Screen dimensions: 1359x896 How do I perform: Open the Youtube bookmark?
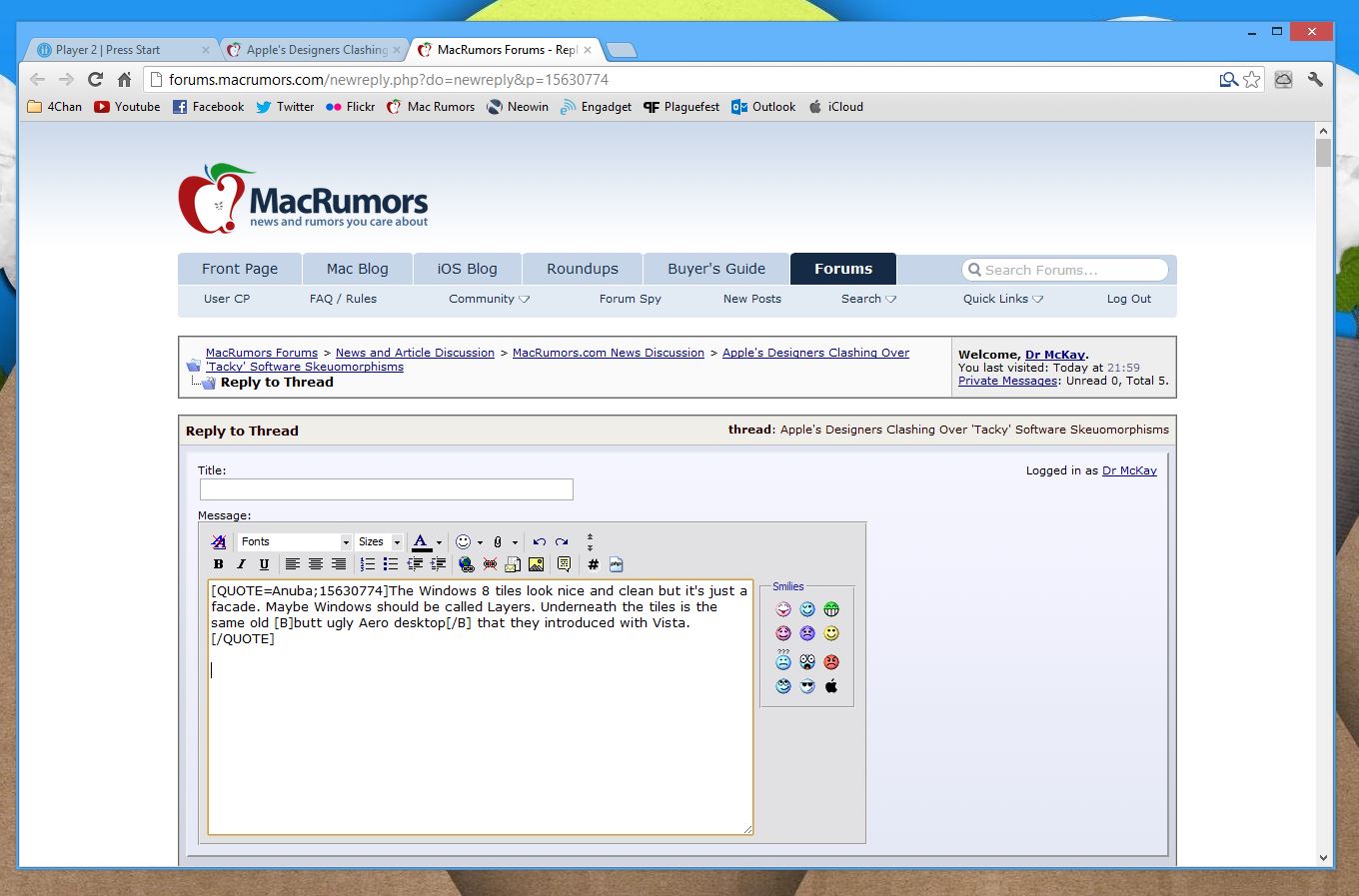tap(127, 107)
